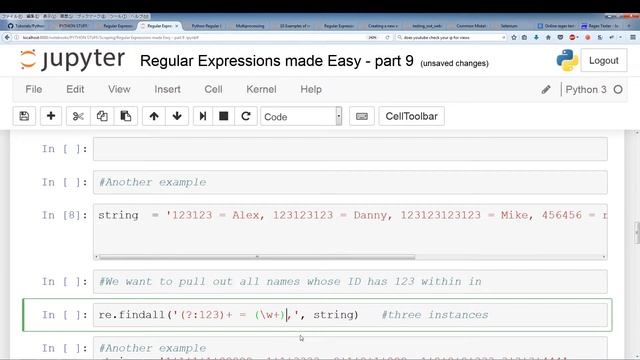Click the Python logo icon
The image size is (640, 360).
(x=567, y=60)
